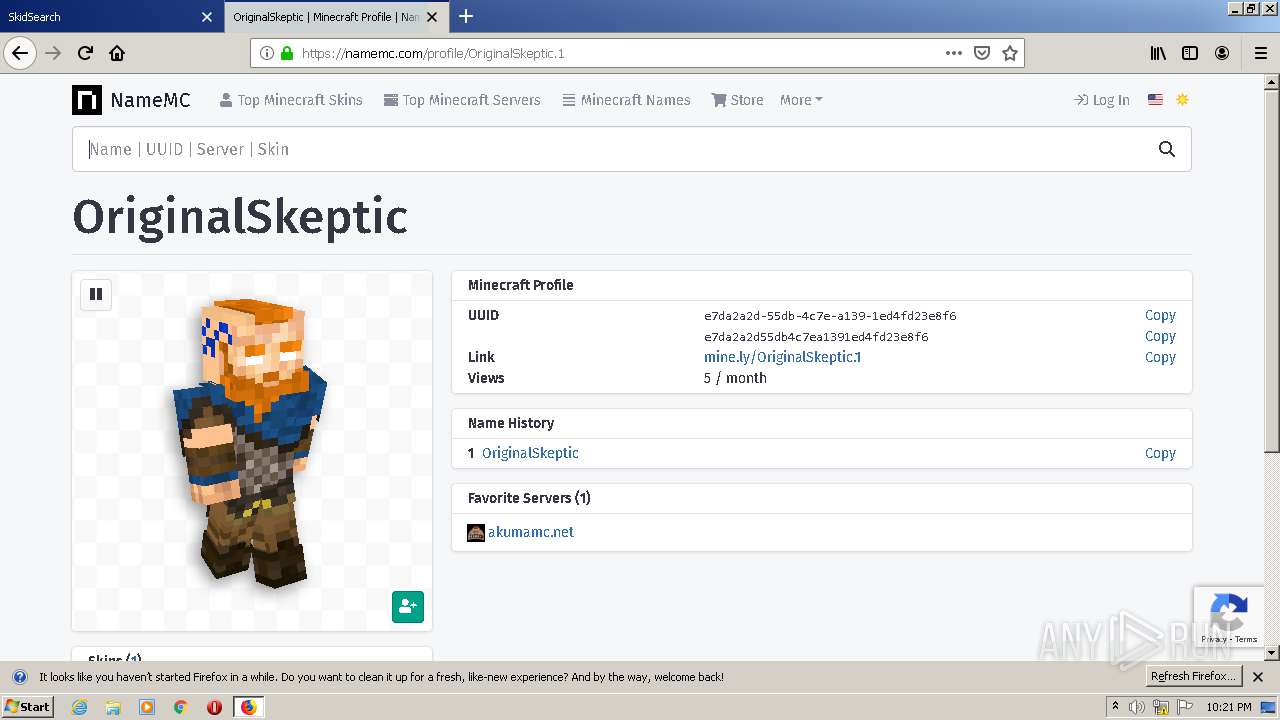
Task: Click the NameMC logo icon
Action: click(87, 100)
